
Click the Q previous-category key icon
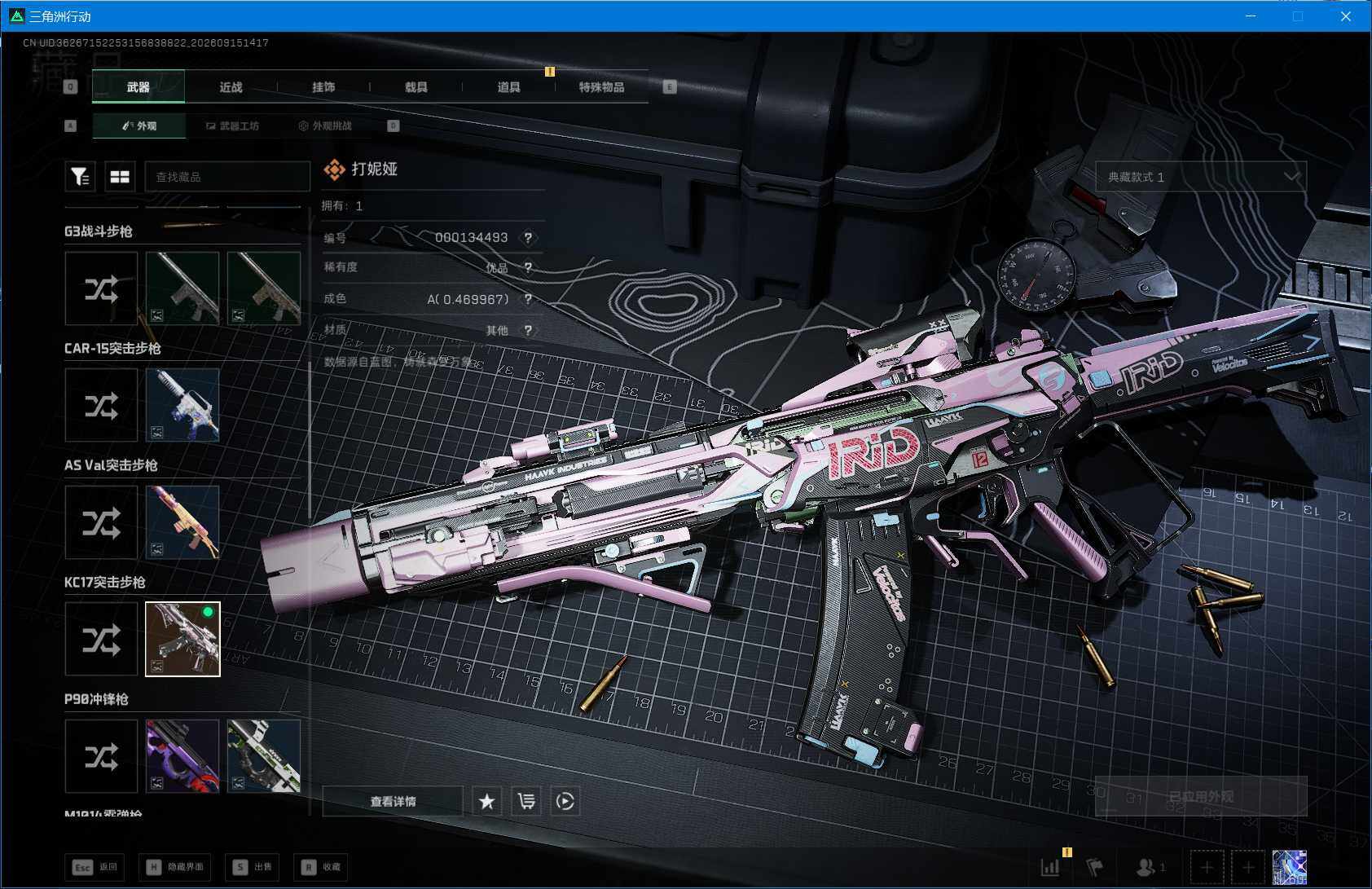click(x=71, y=86)
